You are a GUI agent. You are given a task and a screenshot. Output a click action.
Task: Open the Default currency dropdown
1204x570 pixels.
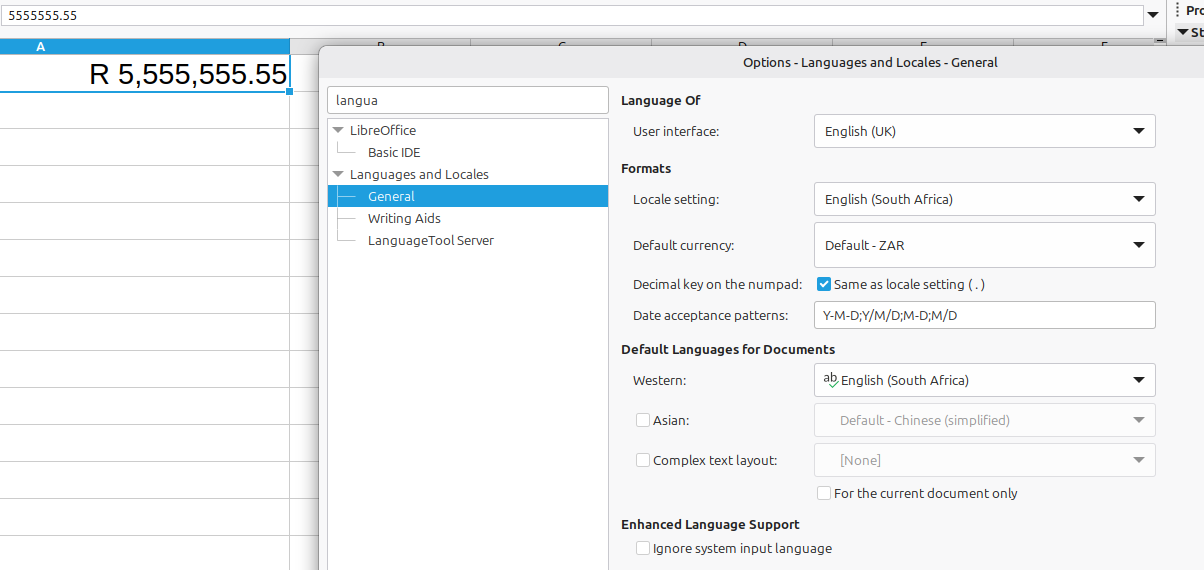click(x=984, y=245)
